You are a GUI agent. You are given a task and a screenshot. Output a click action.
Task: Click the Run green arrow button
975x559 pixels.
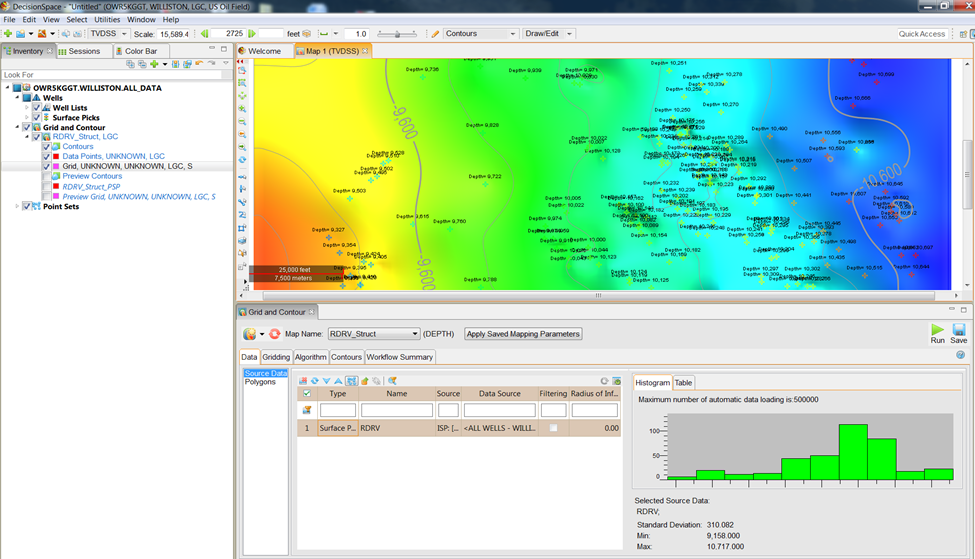pos(937,330)
